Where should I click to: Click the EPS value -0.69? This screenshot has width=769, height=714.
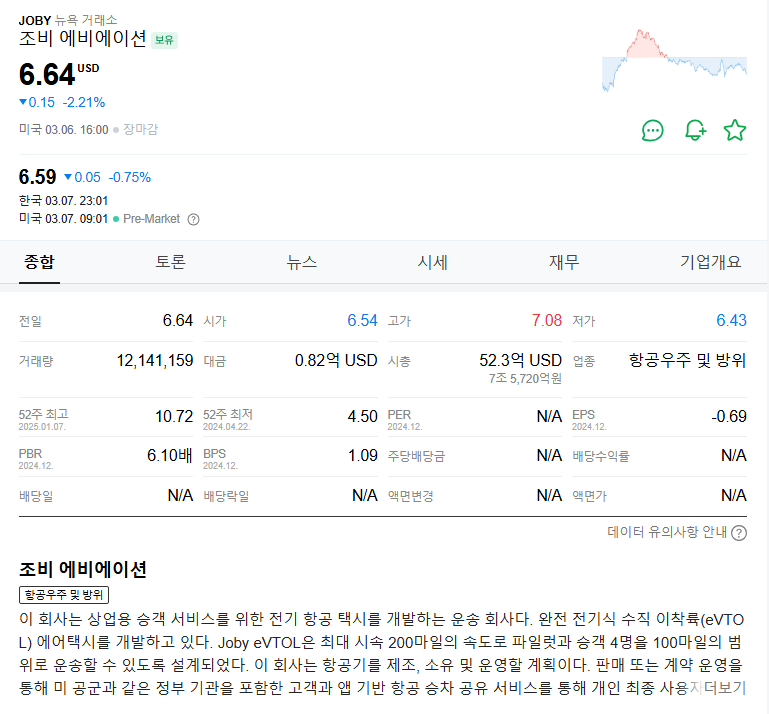(729, 416)
